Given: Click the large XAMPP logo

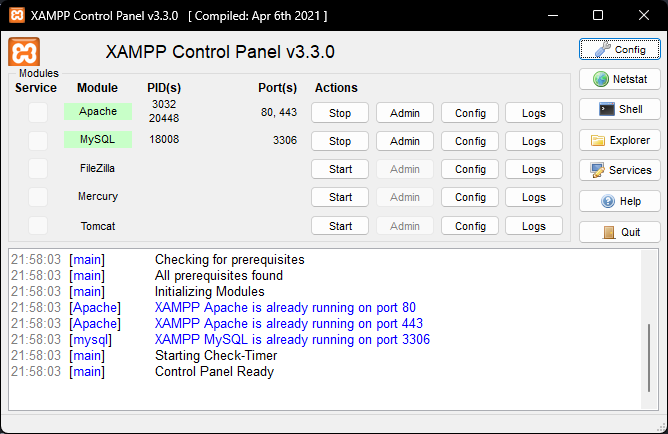Looking at the screenshot, I should pyautogui.click(x=24, y=52).
